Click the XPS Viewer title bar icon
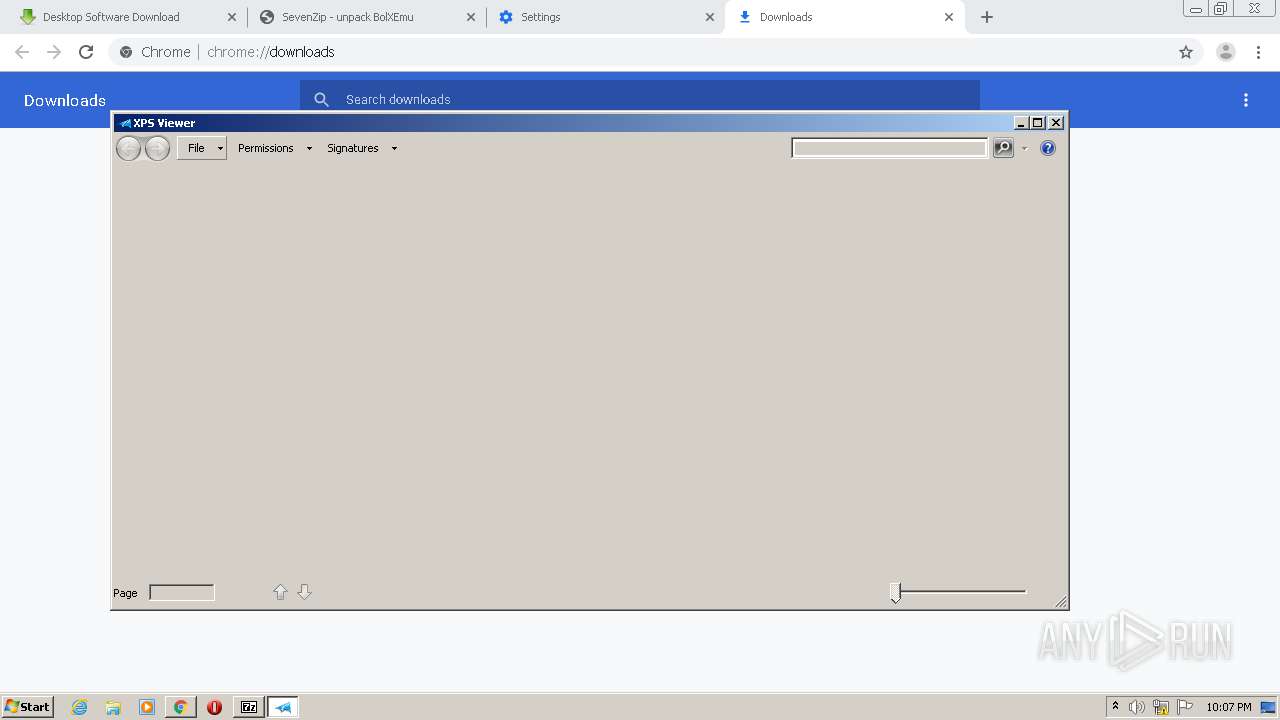 point(125,123)
